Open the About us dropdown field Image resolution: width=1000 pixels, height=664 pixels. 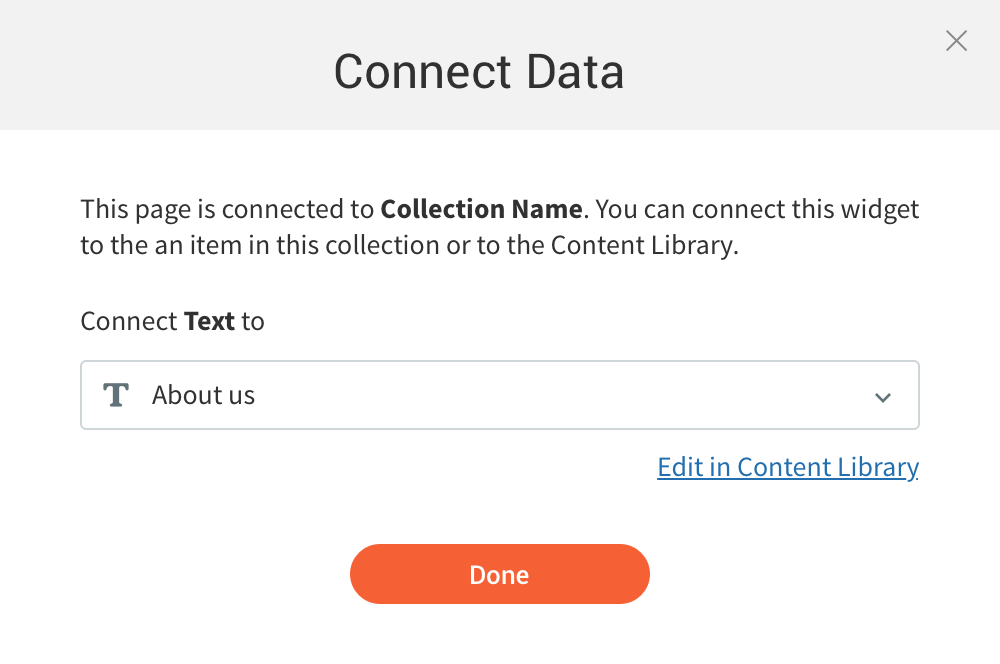(x=499, y=395)
